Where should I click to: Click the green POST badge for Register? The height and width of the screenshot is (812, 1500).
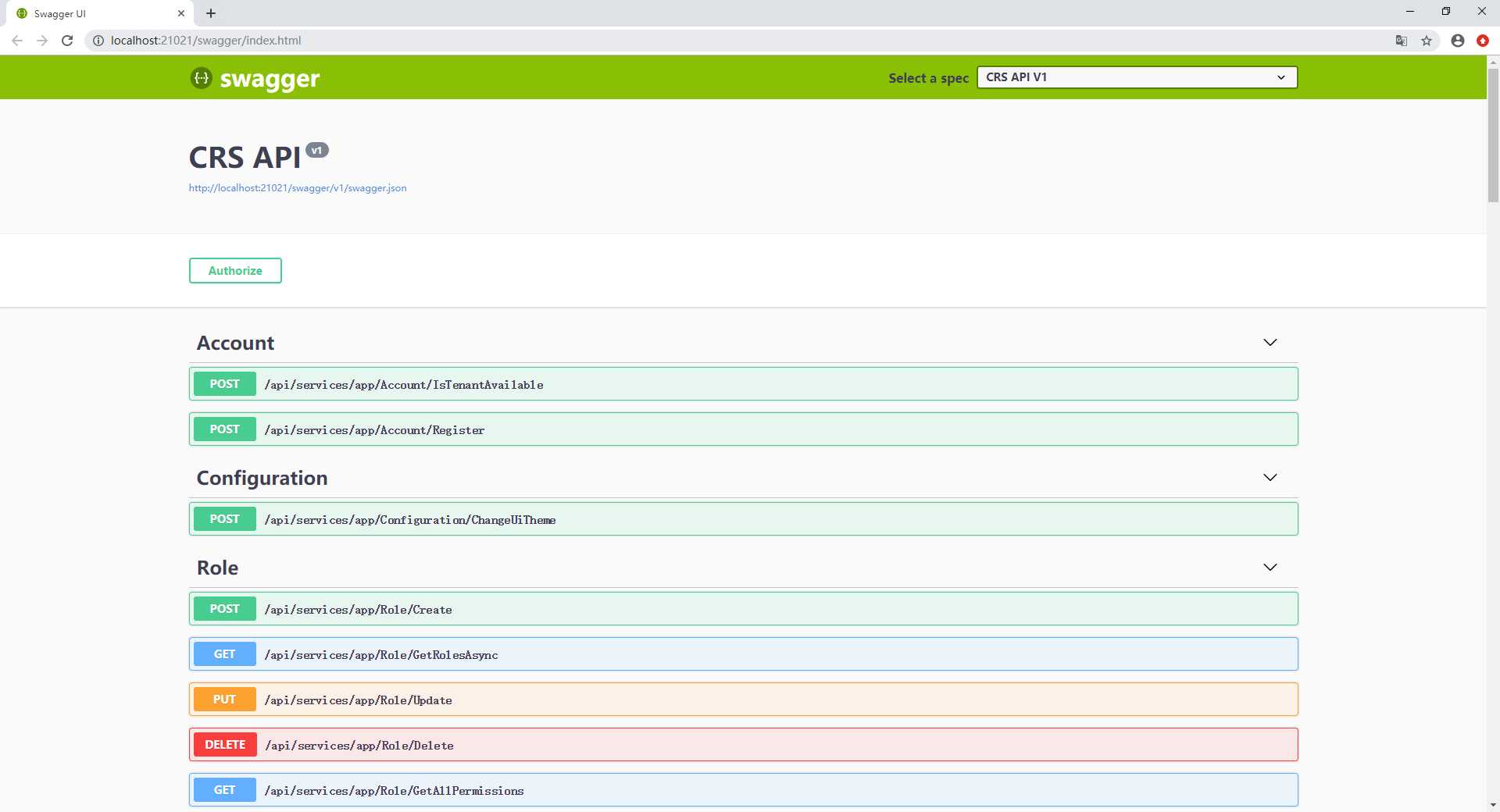(x=224, y=429)
